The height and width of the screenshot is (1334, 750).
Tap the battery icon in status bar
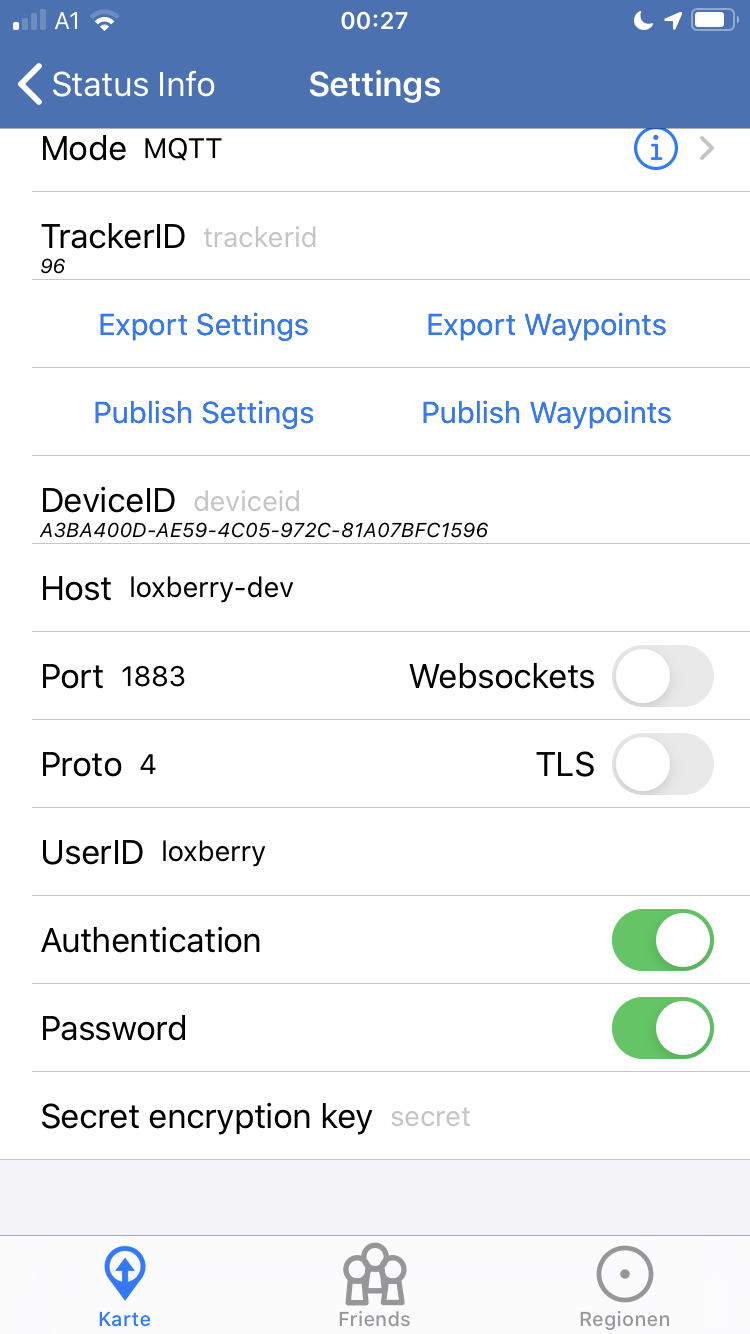[x=714, y=21]
